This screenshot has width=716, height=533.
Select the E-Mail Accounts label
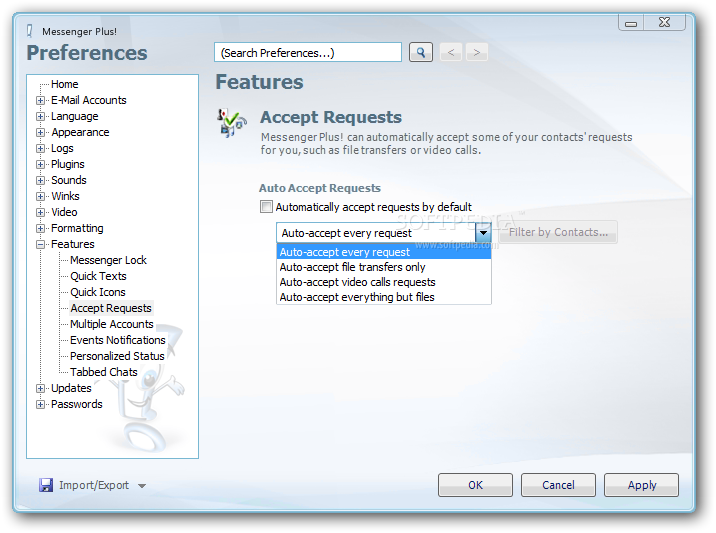89,100
